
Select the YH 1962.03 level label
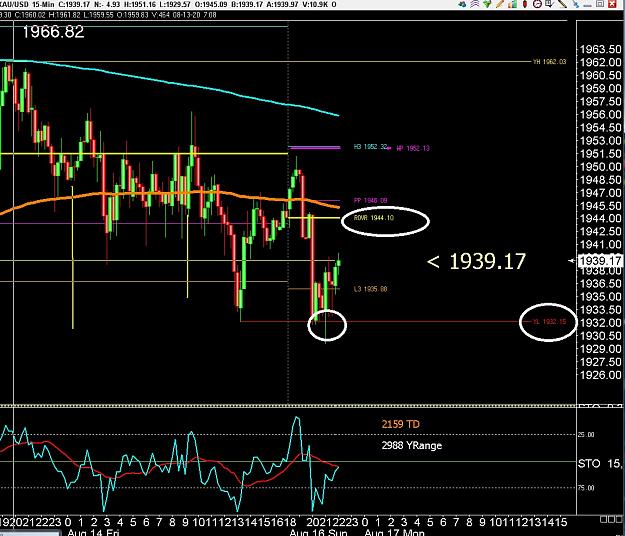(549, 62)
